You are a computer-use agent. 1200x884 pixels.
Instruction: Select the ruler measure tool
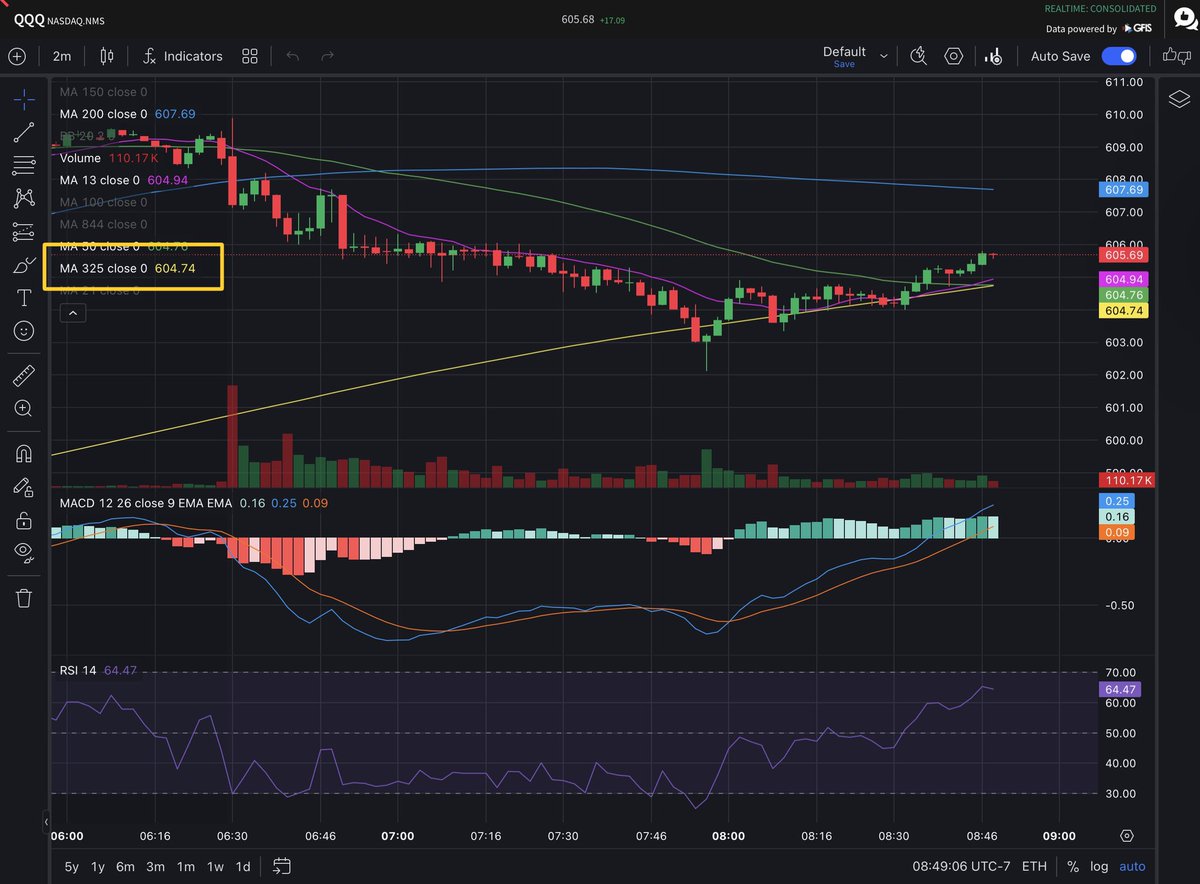(x=24, y=375)
